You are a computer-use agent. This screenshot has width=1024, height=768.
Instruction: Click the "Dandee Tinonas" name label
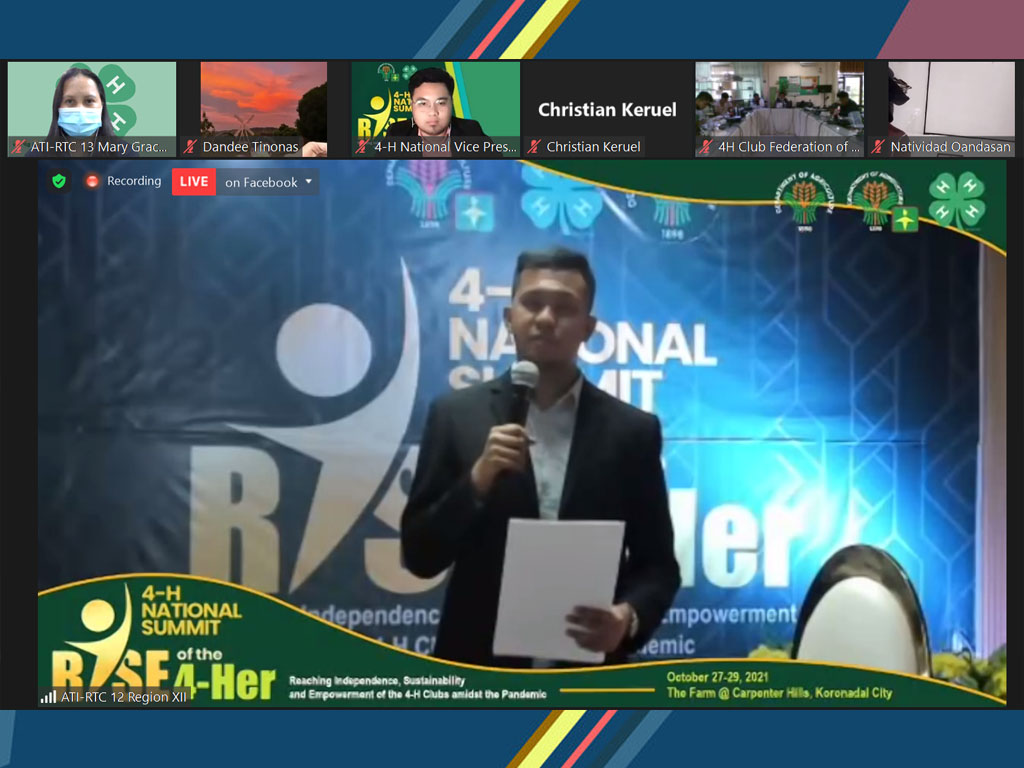(250, 147)
